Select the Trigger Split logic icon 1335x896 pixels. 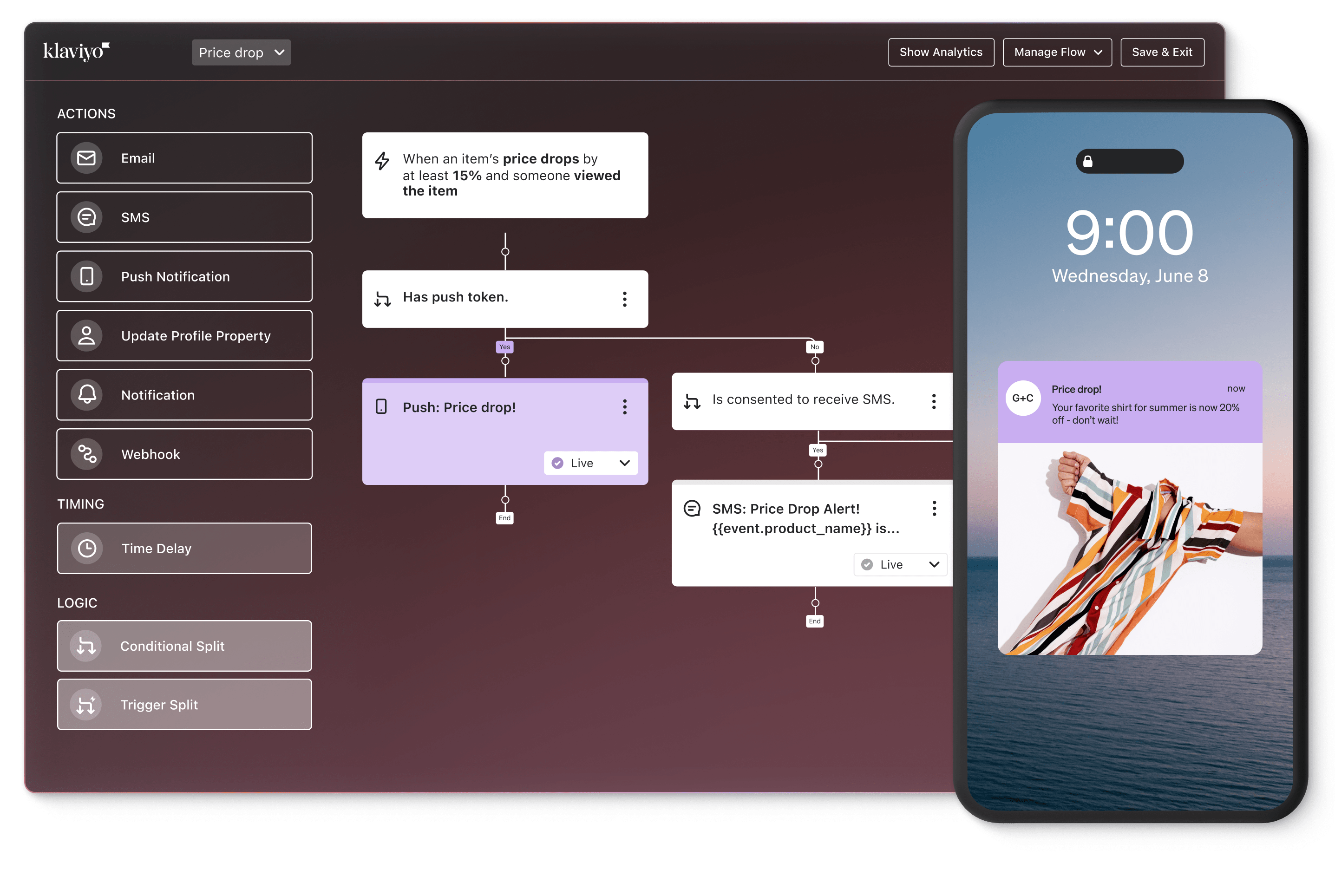click(86, 705)
